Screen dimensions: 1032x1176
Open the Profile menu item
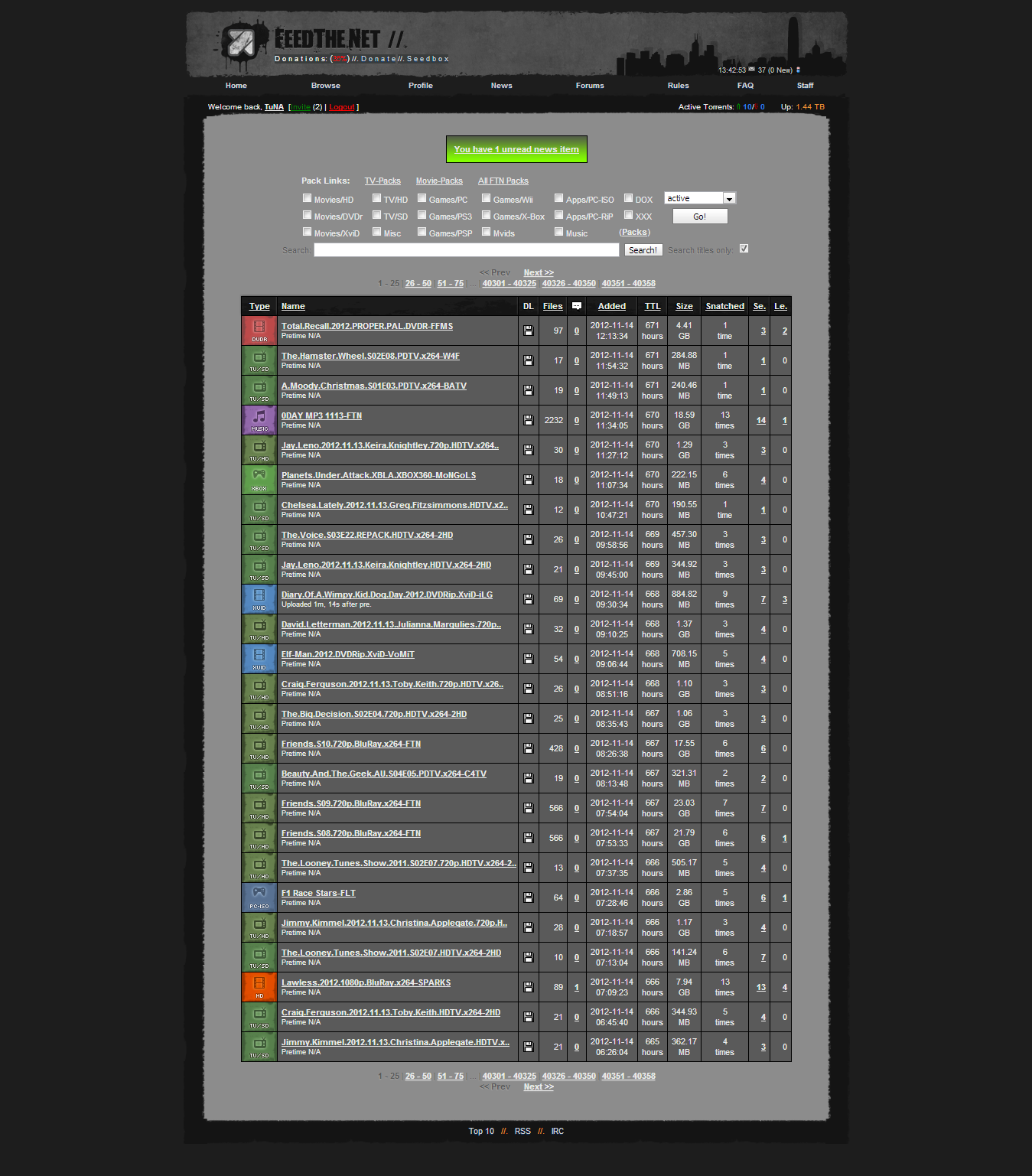coord(421,86)
